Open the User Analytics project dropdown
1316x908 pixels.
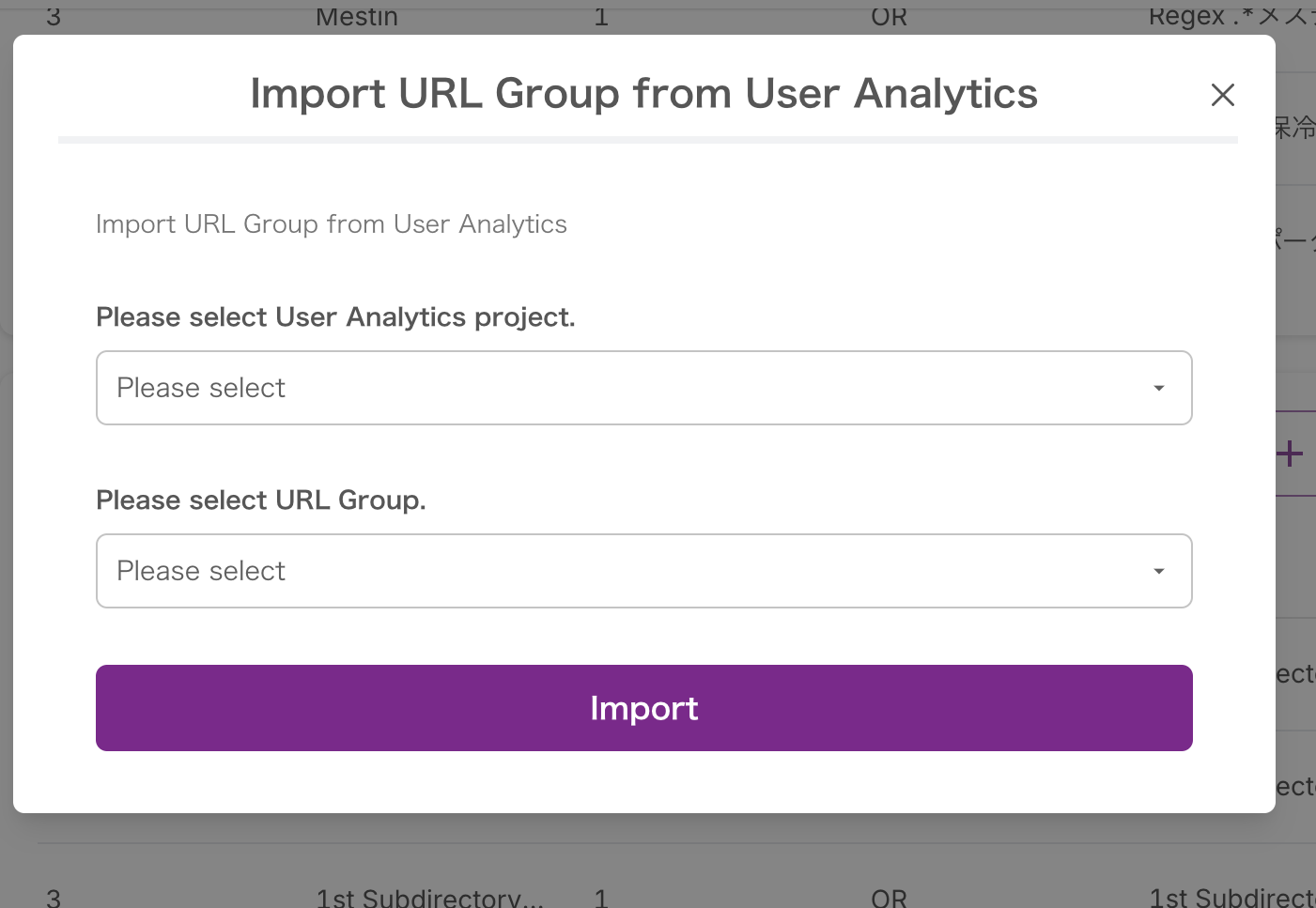[644, 388]
